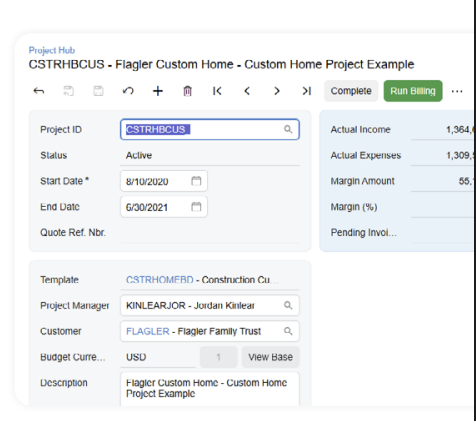
Task: Open Project ID lookup search
Action: pos(288,129)
